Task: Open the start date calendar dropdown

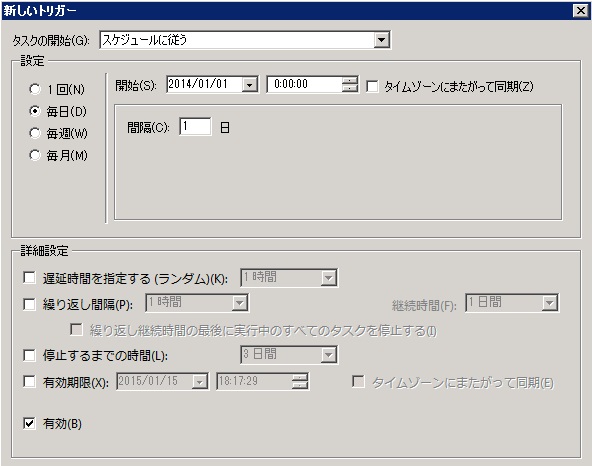Action: pos(250,85)
